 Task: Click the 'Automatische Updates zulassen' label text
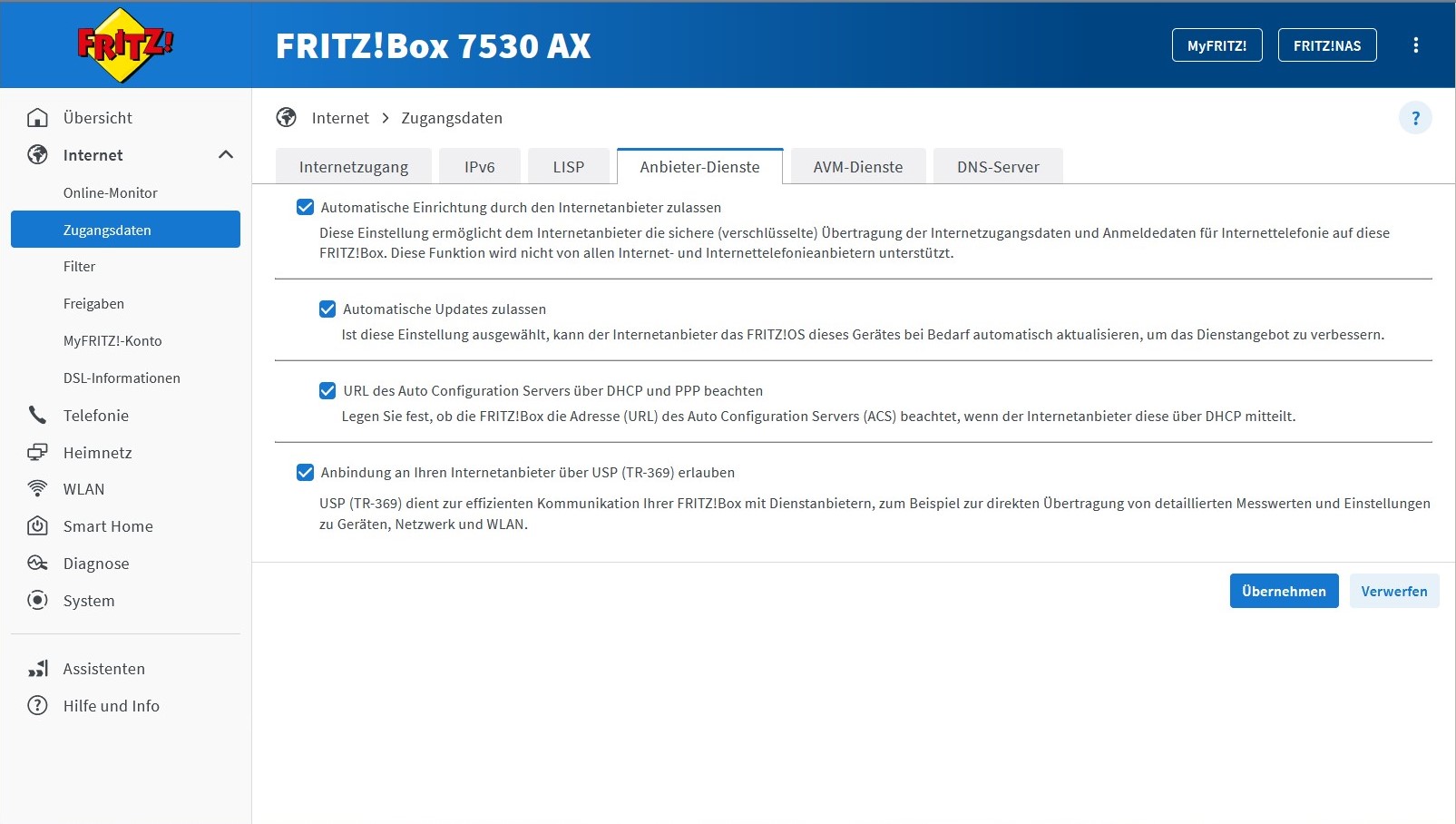pos(445,309)
